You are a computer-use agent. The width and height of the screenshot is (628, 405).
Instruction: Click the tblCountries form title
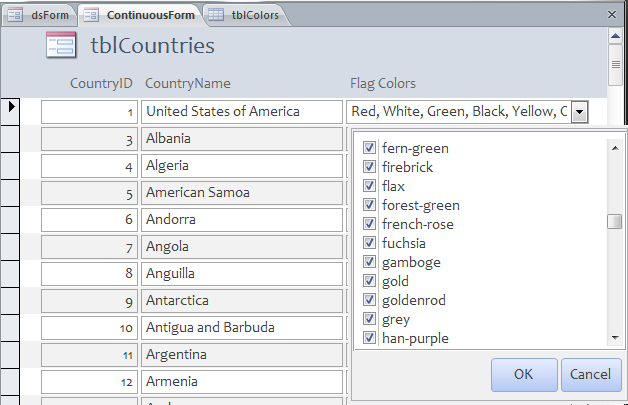click(153, 45)
